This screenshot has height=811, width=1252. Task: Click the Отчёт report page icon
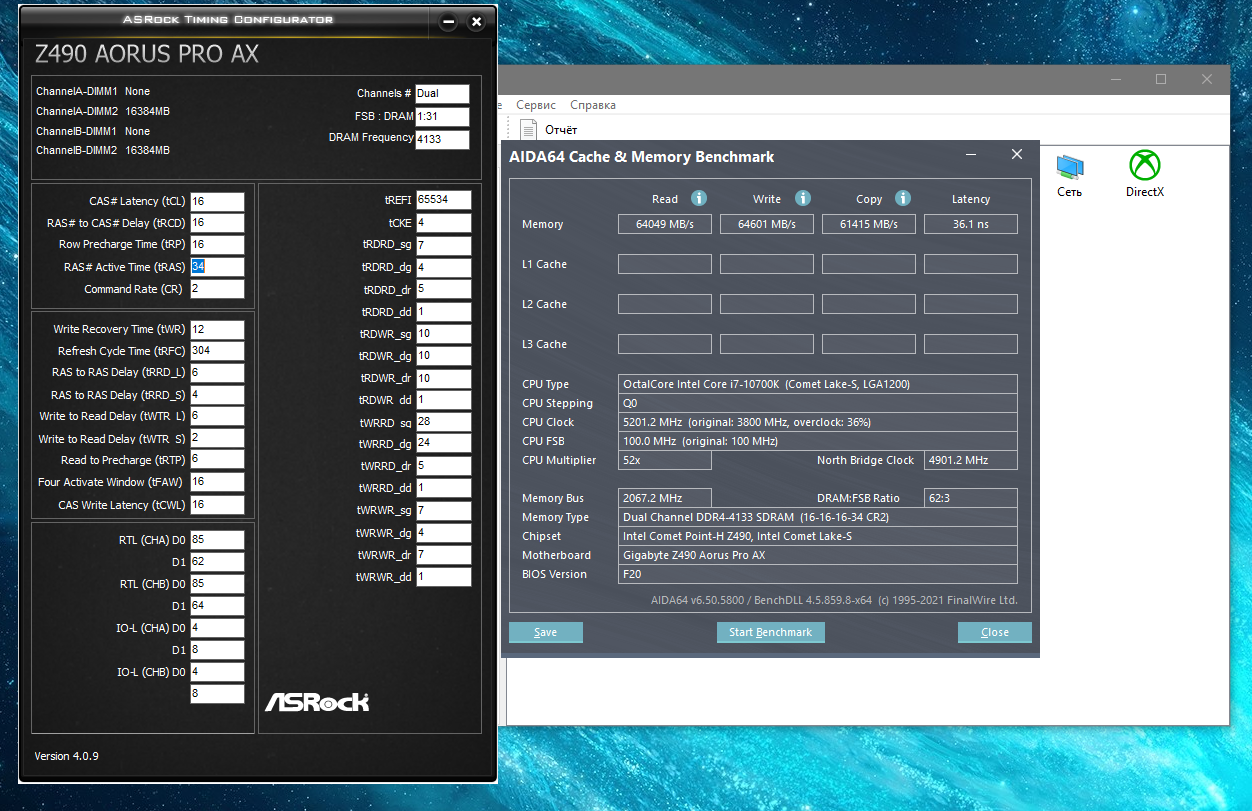[x=529, y=129]
